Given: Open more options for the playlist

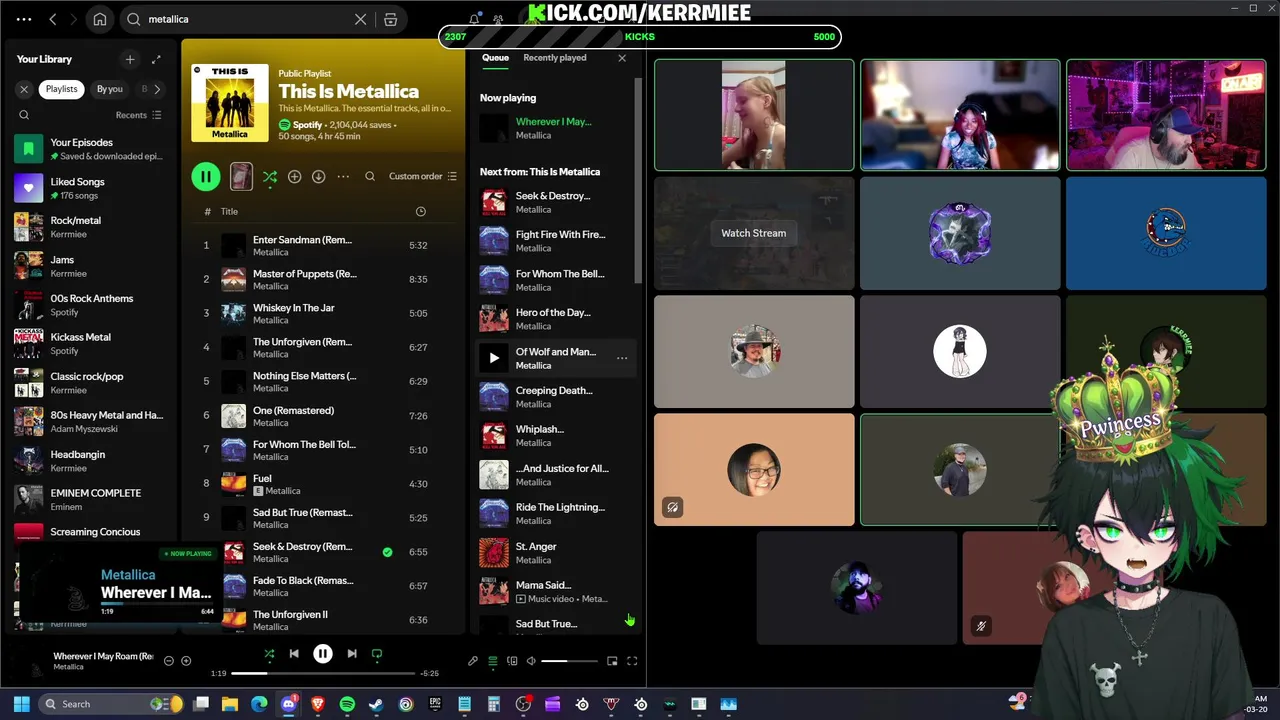Looking at the screenshot, I should pos(343,177).
